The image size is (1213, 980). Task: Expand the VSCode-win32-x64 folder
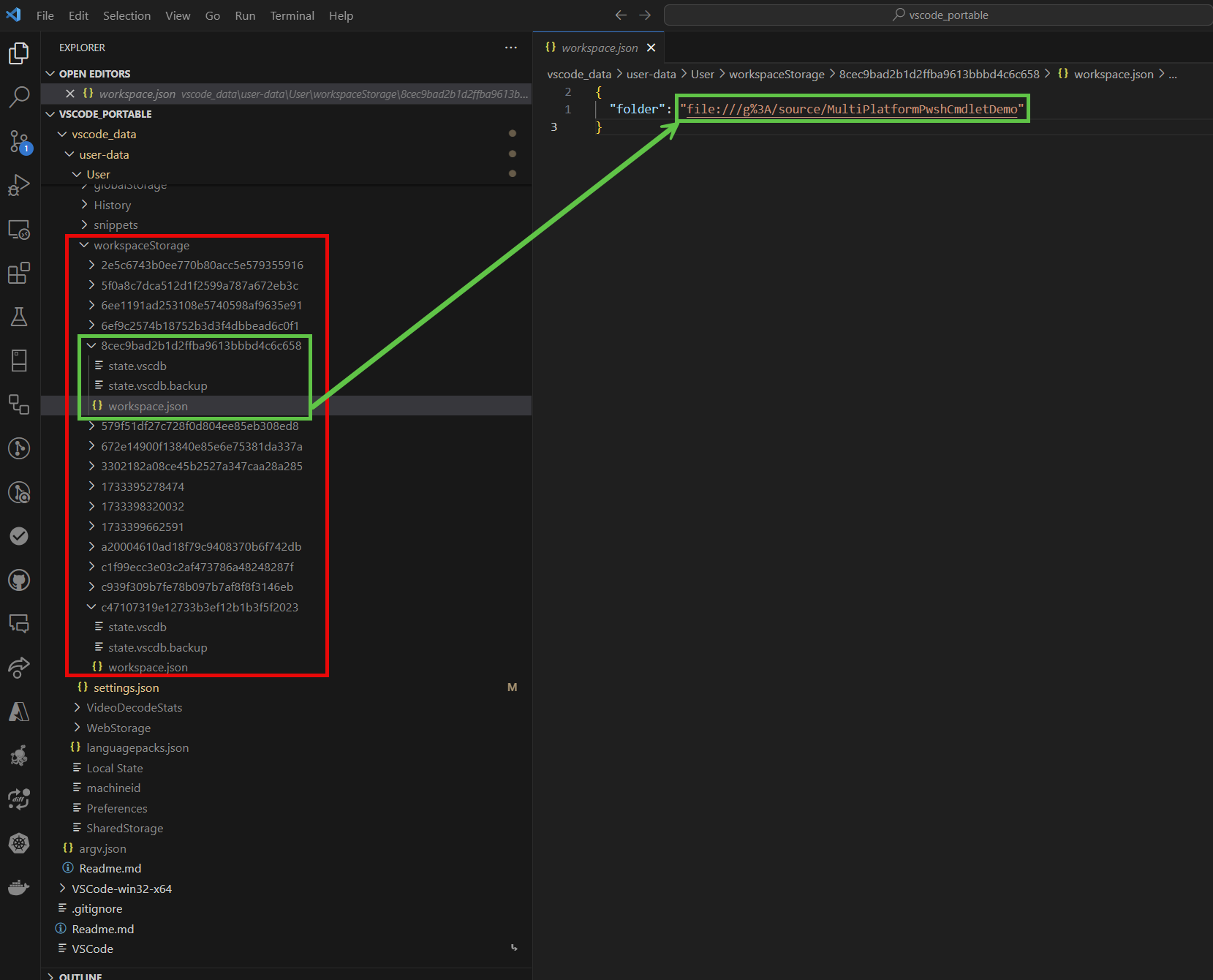click(x=121, y=889)
